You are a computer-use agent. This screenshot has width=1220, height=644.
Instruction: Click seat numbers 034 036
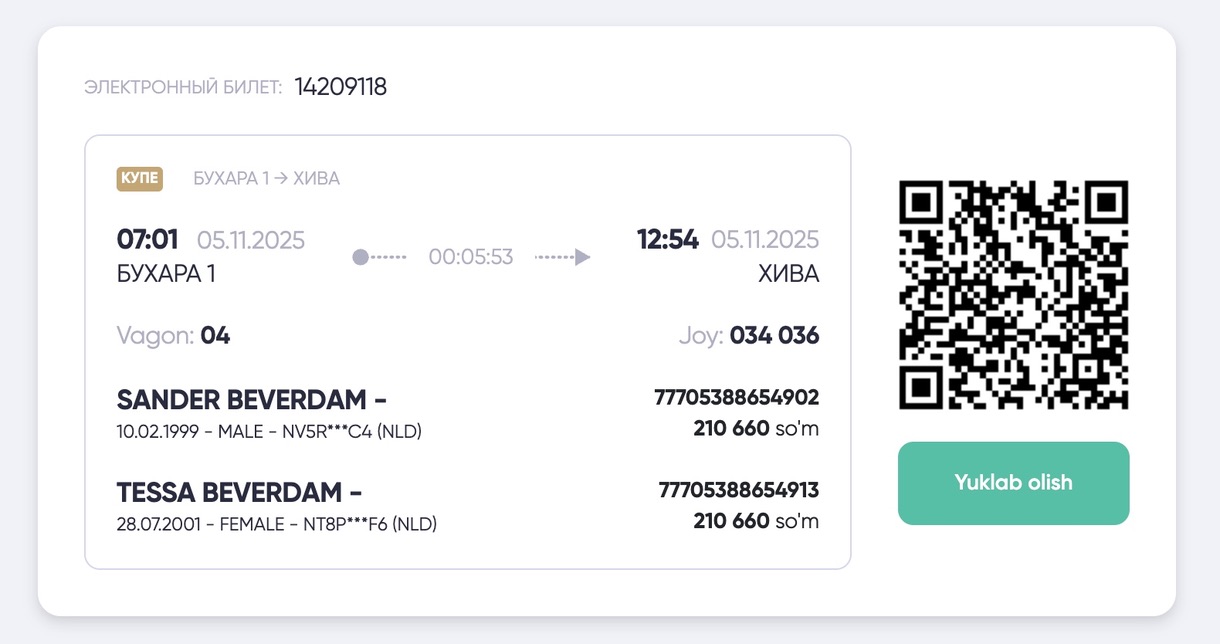point(774,336)
